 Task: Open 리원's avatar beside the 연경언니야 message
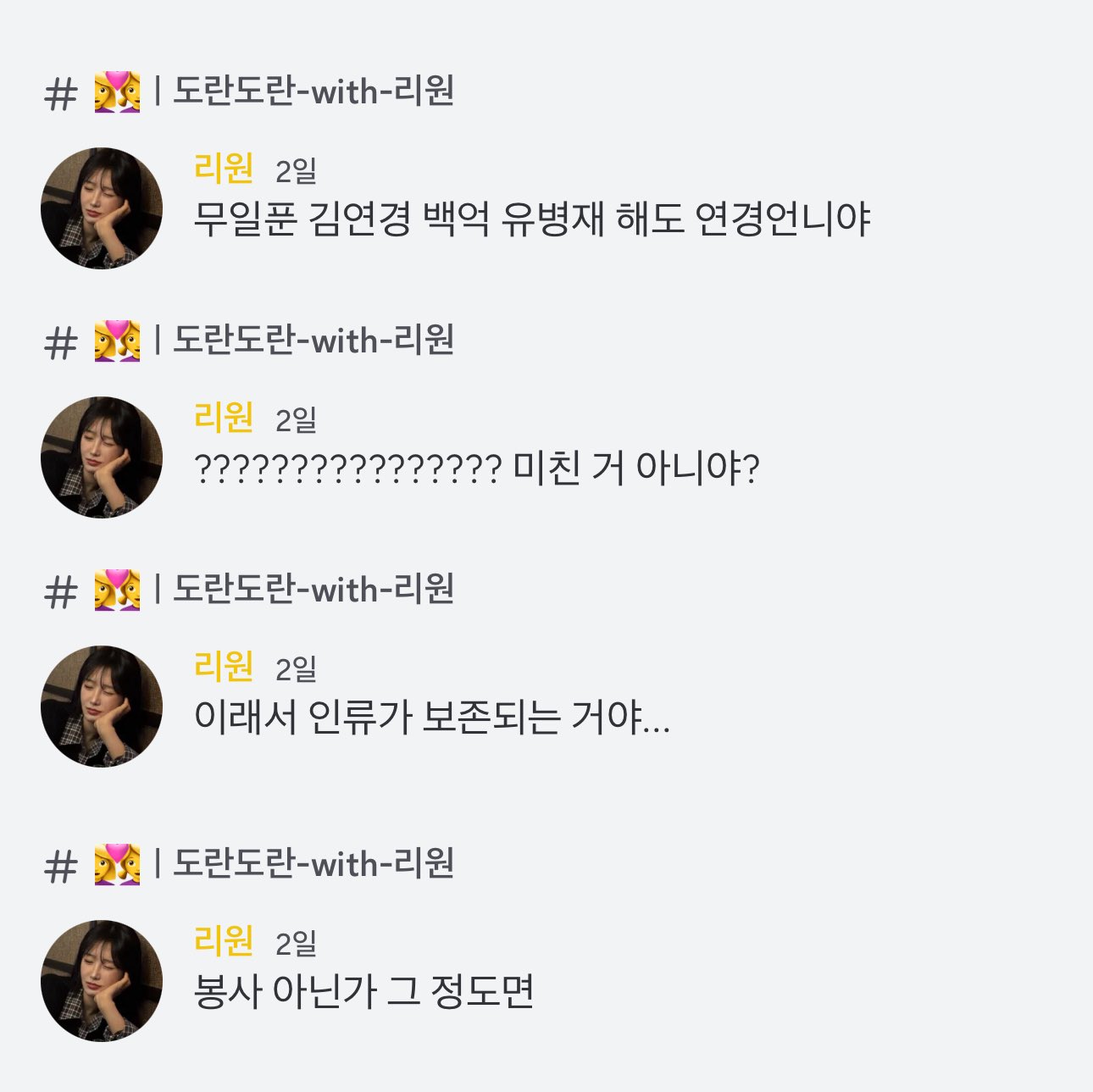(102, 208)
